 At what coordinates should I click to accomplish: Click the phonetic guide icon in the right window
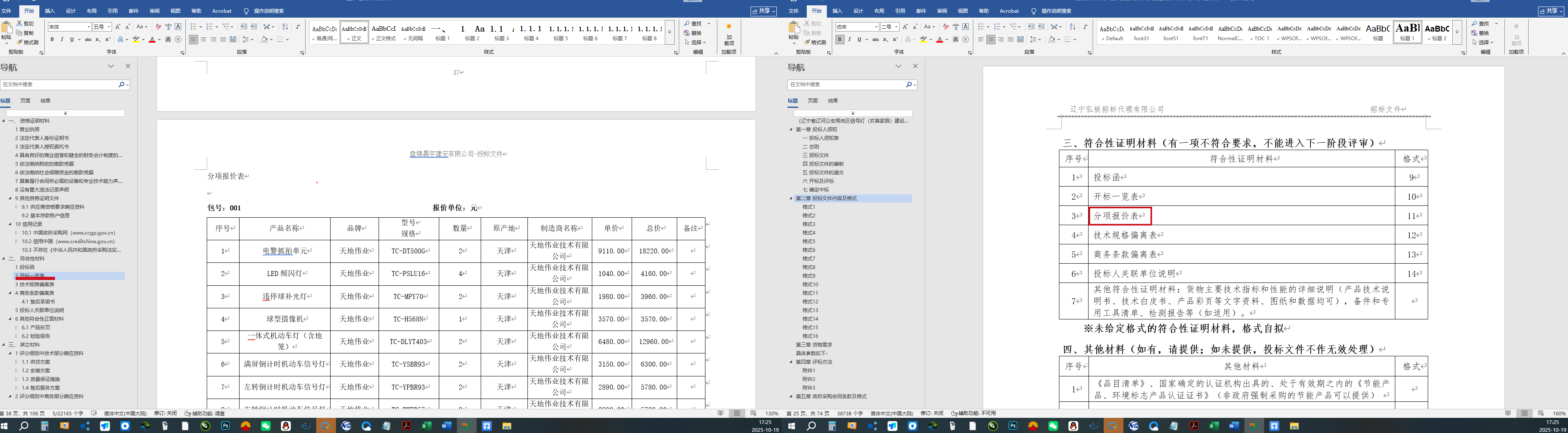point(956,27)
